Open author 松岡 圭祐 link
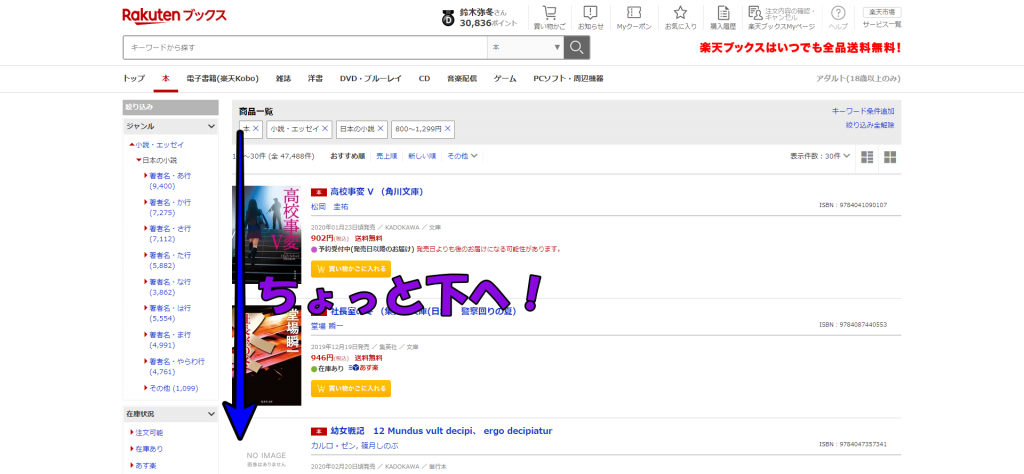Image resolution: width=1024 pixels, height=474 pixels. click(x=330, y=206)
